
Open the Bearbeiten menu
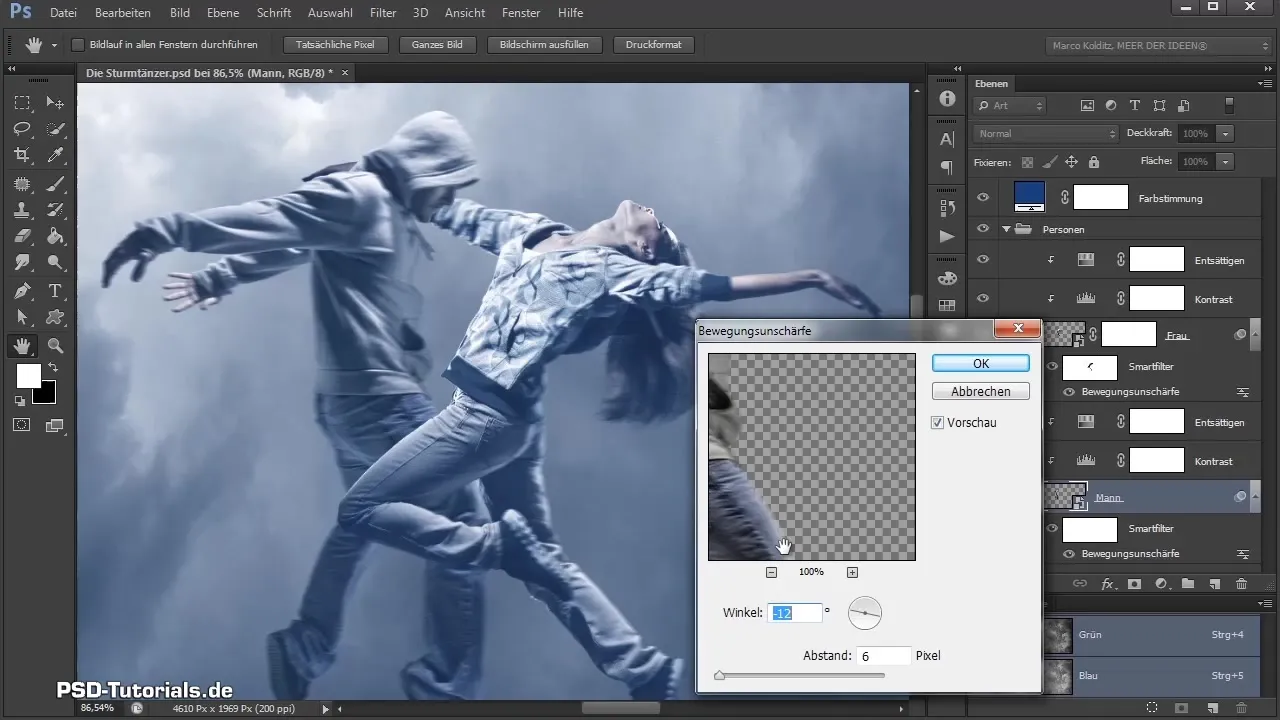(122, 14)
